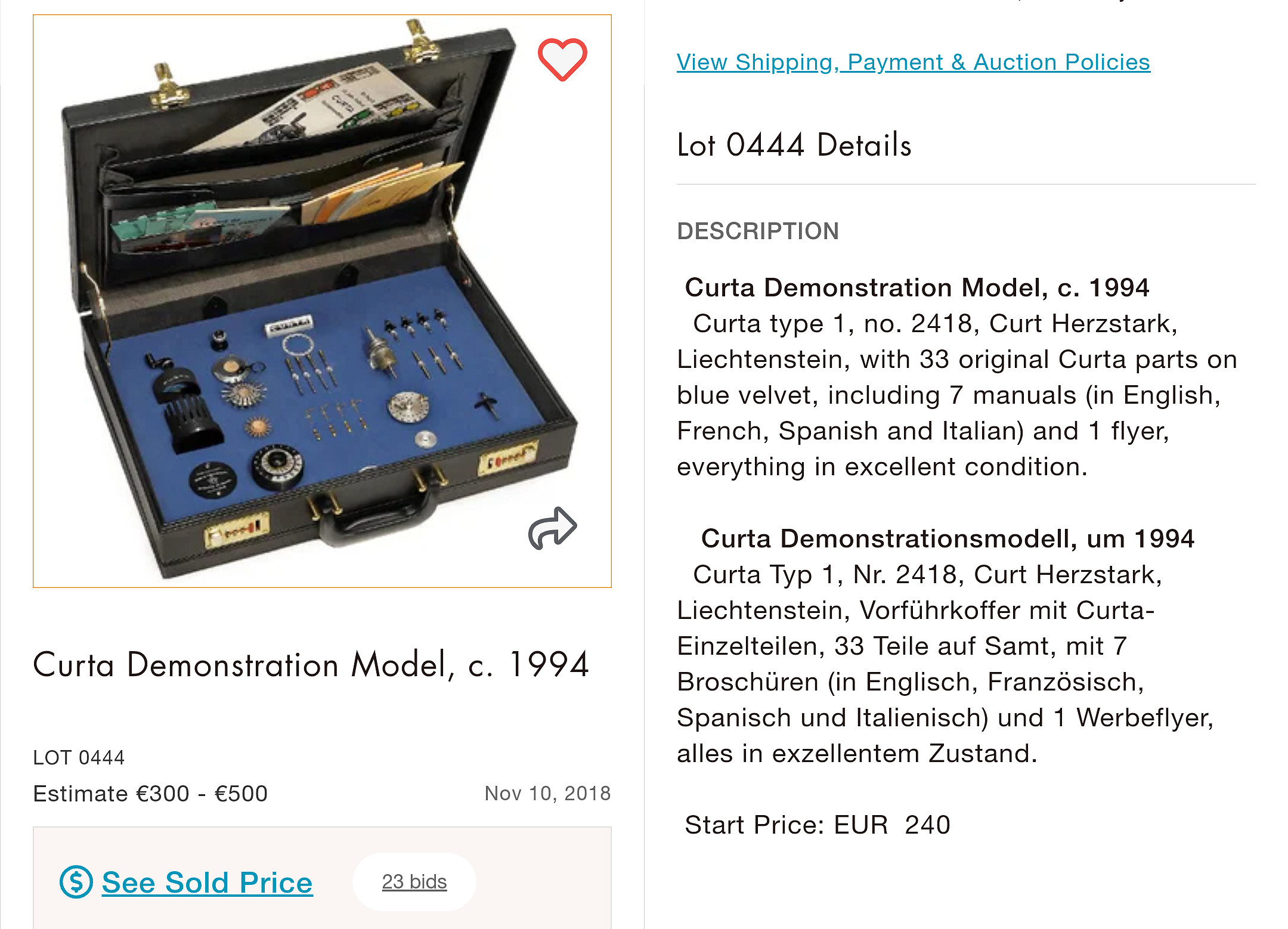Click the bold English description heading
This screenshot has width=1288, height=929.
pyautogui.click(x=917, y=287)
